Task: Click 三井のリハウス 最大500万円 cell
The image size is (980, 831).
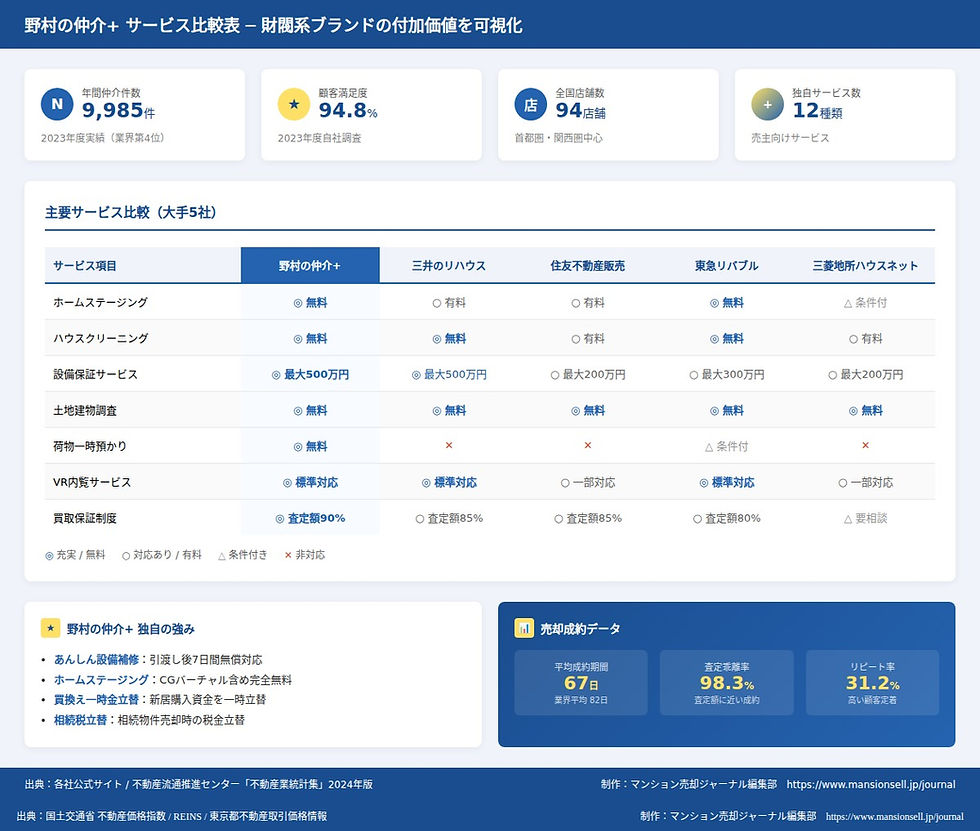Action: point(449,374)
